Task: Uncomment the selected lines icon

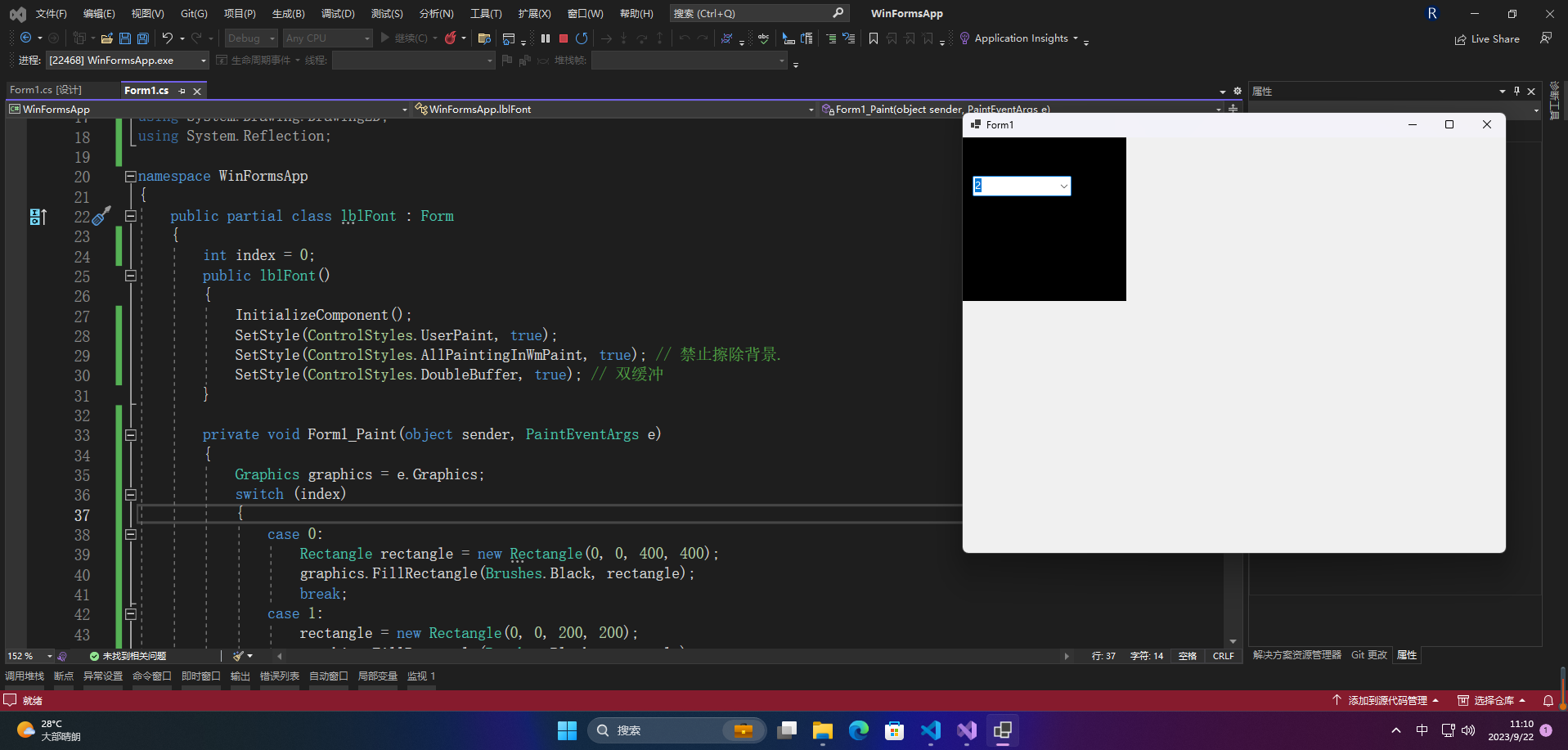Action: tap(849, 38)
